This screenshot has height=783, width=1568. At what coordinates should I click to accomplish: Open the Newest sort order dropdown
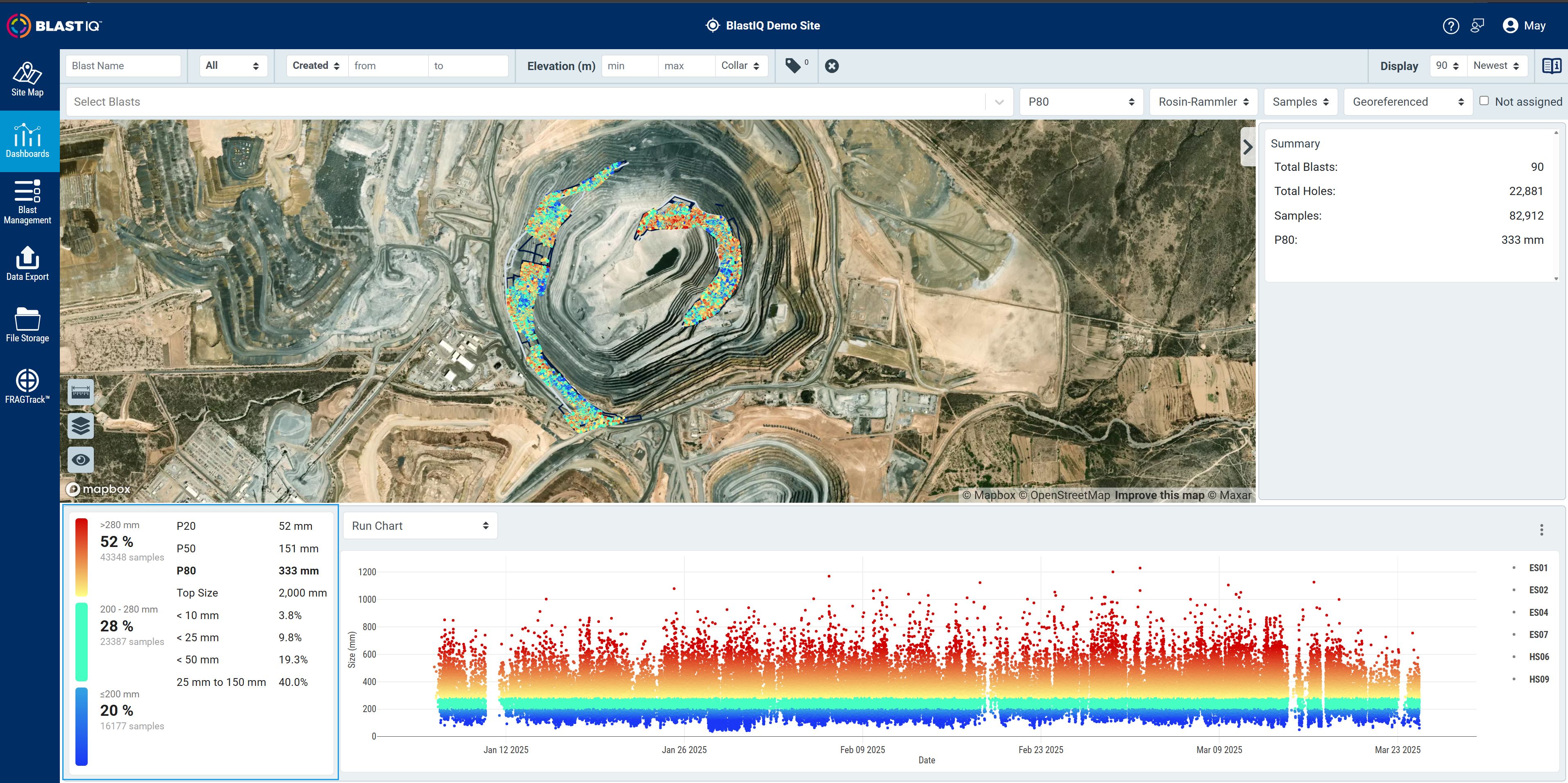tap(1497, 66)
